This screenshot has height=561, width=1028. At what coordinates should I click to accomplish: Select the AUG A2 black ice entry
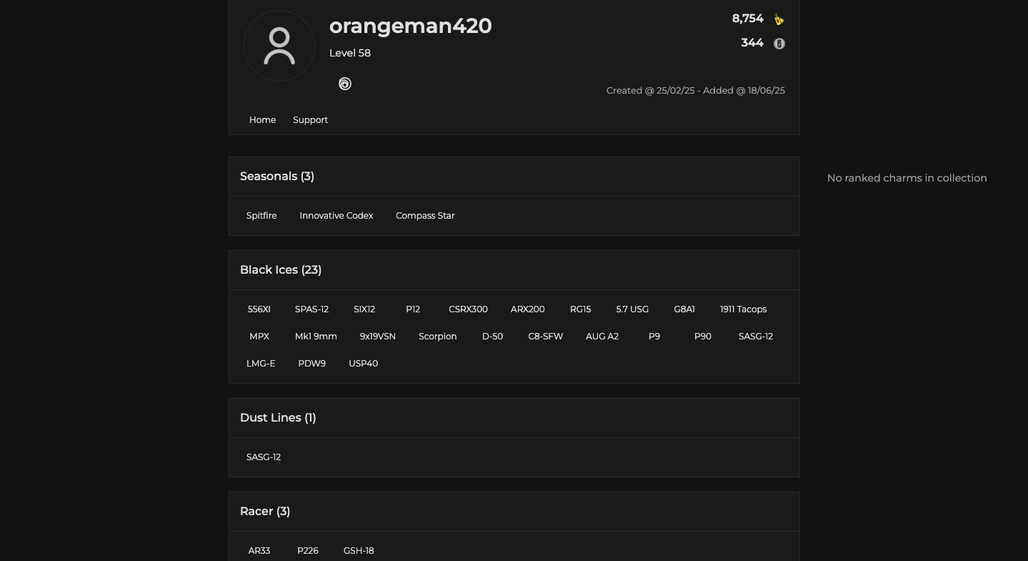click(x=602, y=336)
